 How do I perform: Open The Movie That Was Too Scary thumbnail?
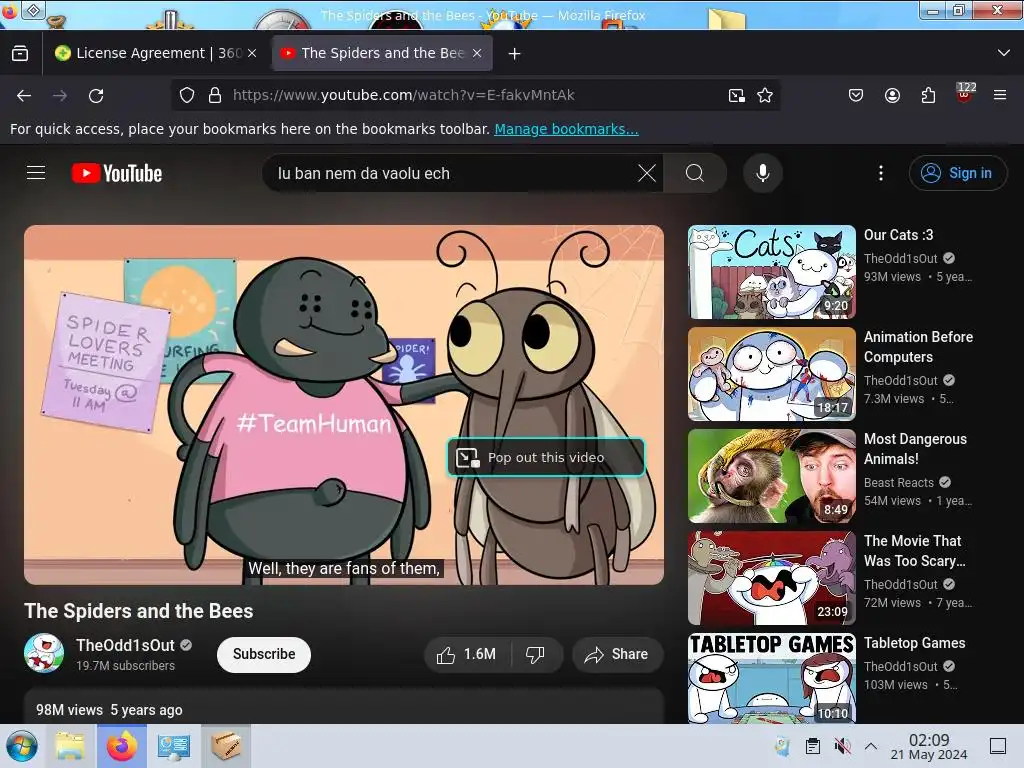[x=772, y=578]
